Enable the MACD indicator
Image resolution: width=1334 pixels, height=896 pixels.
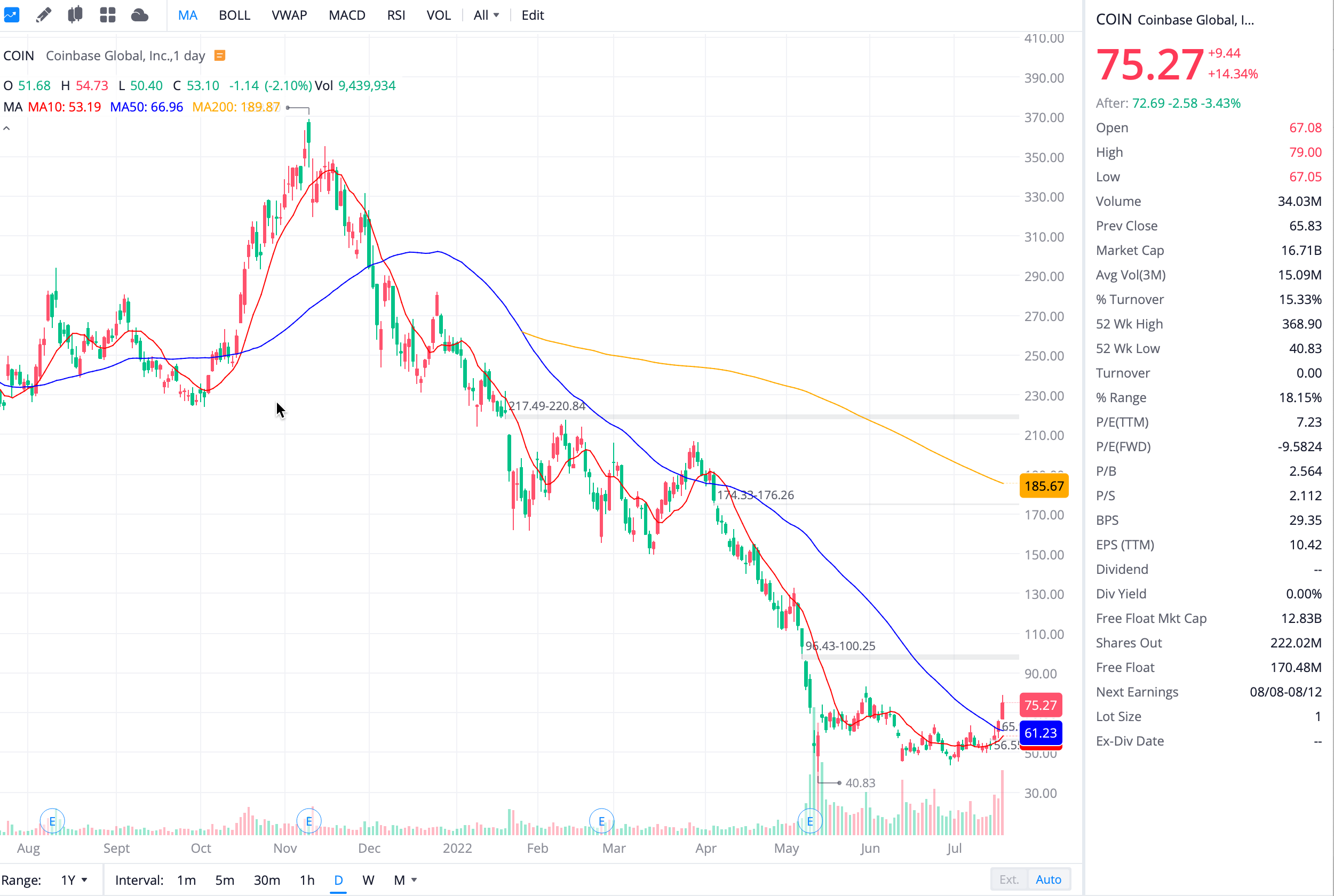coord(346,15)
